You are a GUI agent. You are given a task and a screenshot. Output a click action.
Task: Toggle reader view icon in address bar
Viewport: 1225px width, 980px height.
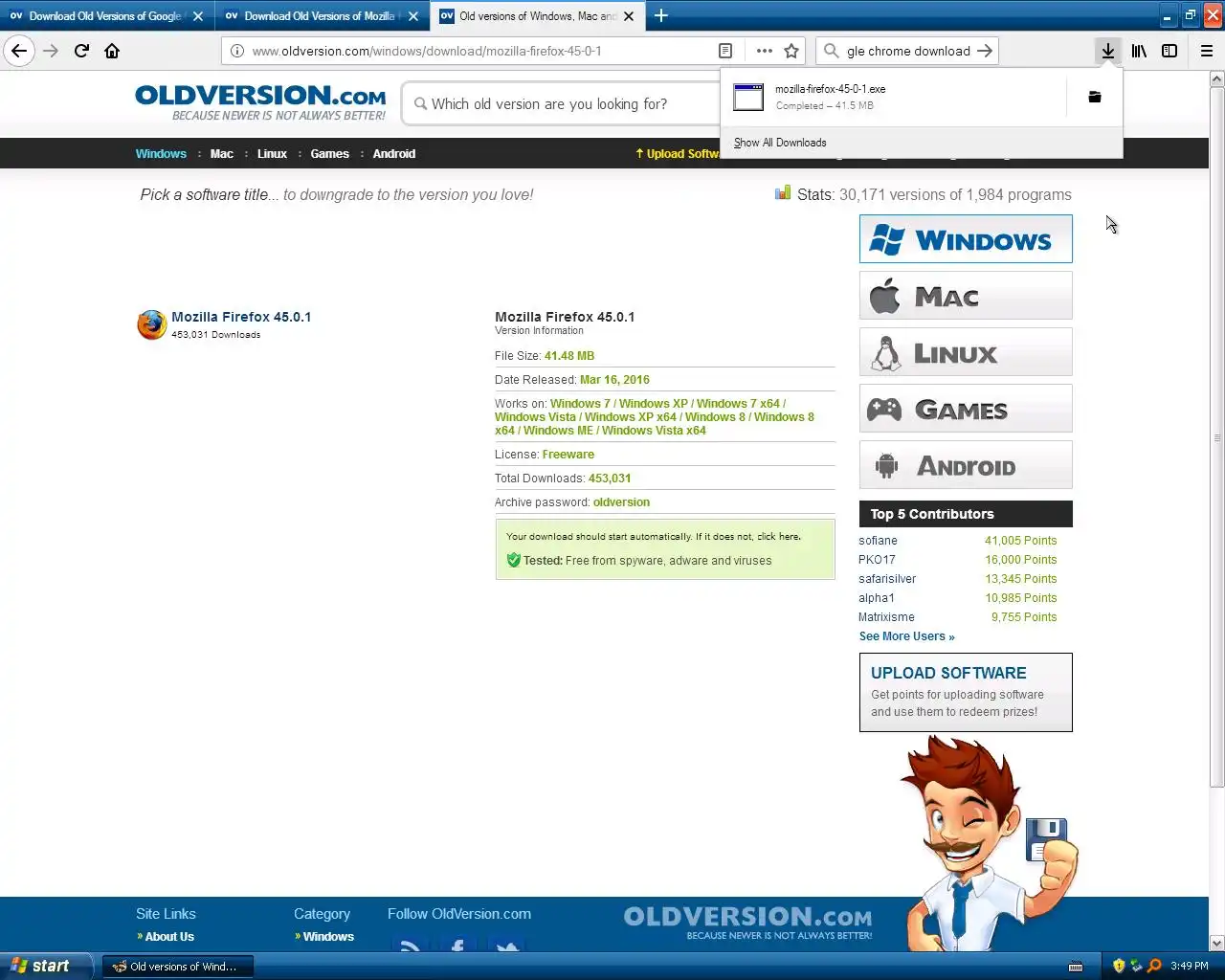725,51
